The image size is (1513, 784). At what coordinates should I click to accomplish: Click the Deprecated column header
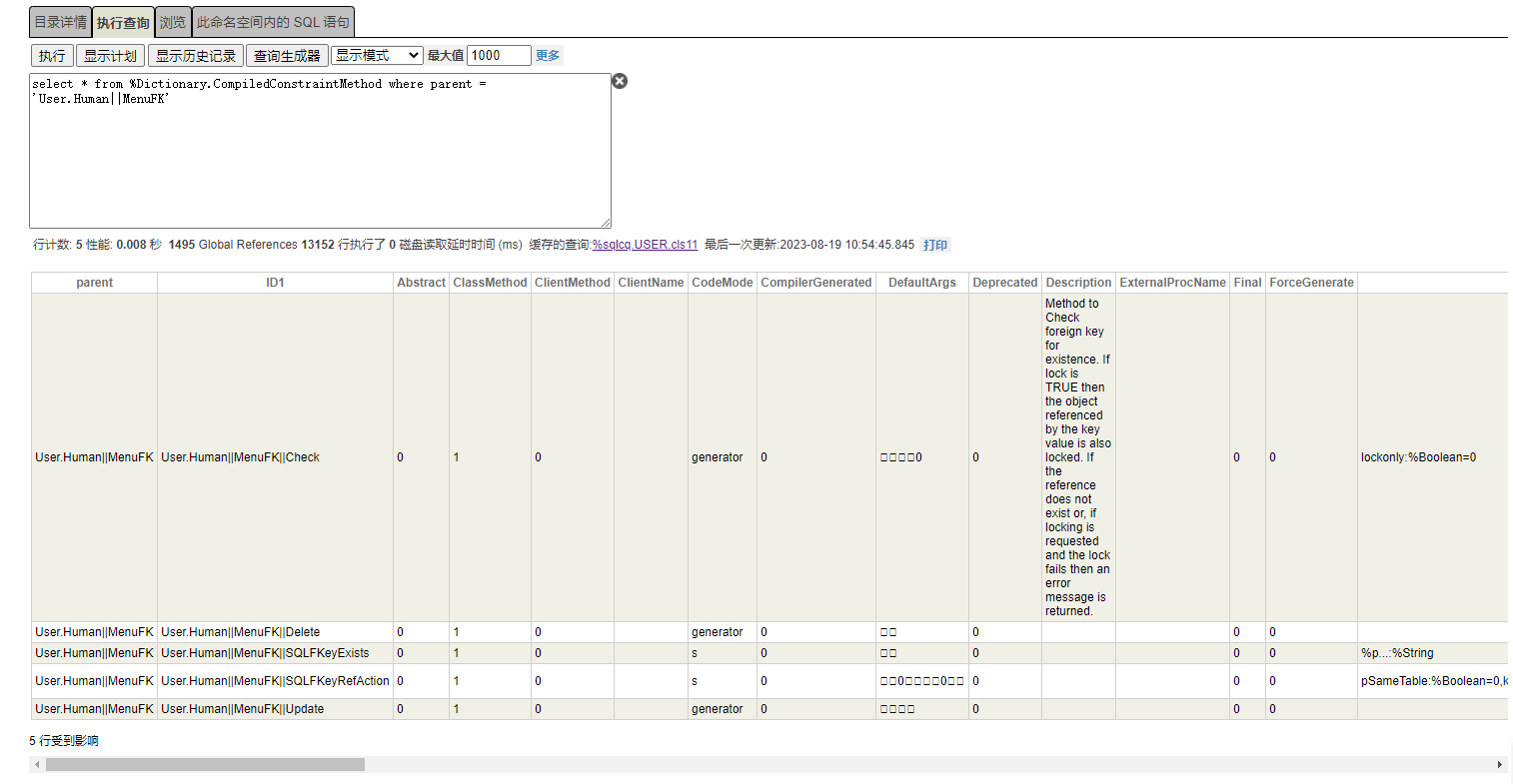point(1005,283)
